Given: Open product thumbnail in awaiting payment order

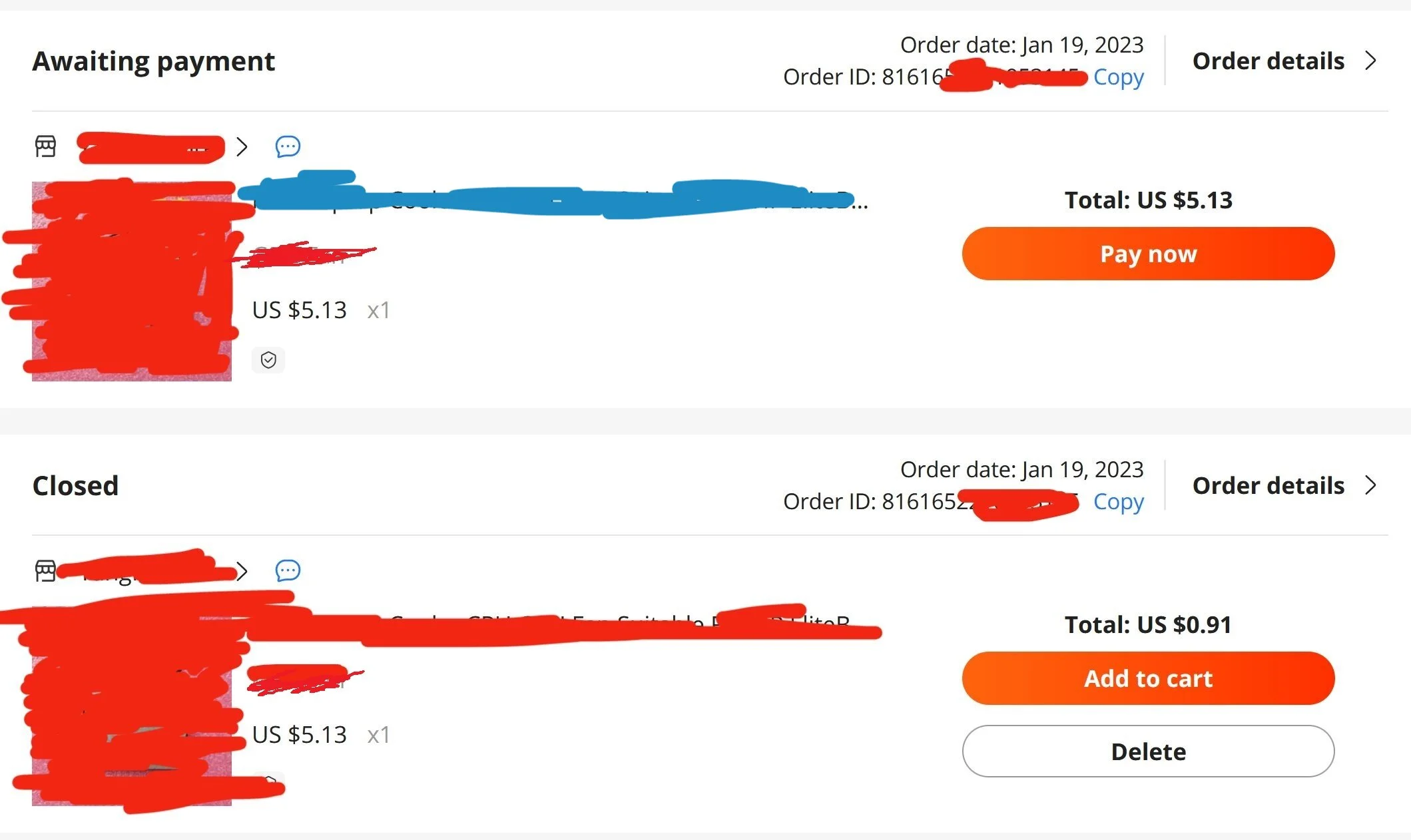Looking at the screenshot, I should [x=132, y=281].
